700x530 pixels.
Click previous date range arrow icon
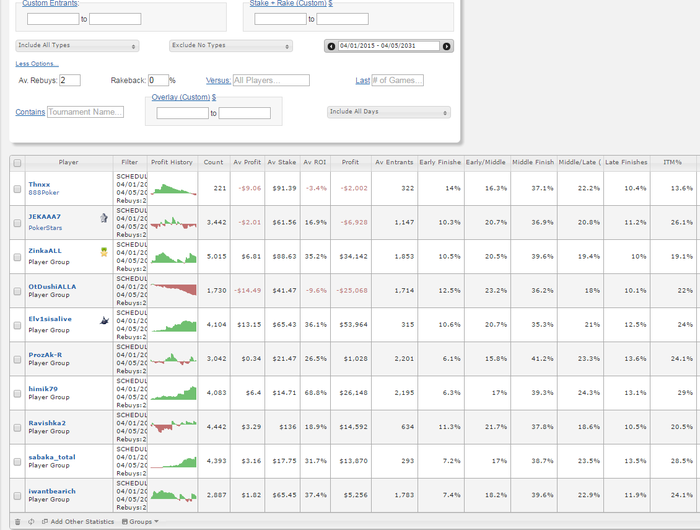331,46
